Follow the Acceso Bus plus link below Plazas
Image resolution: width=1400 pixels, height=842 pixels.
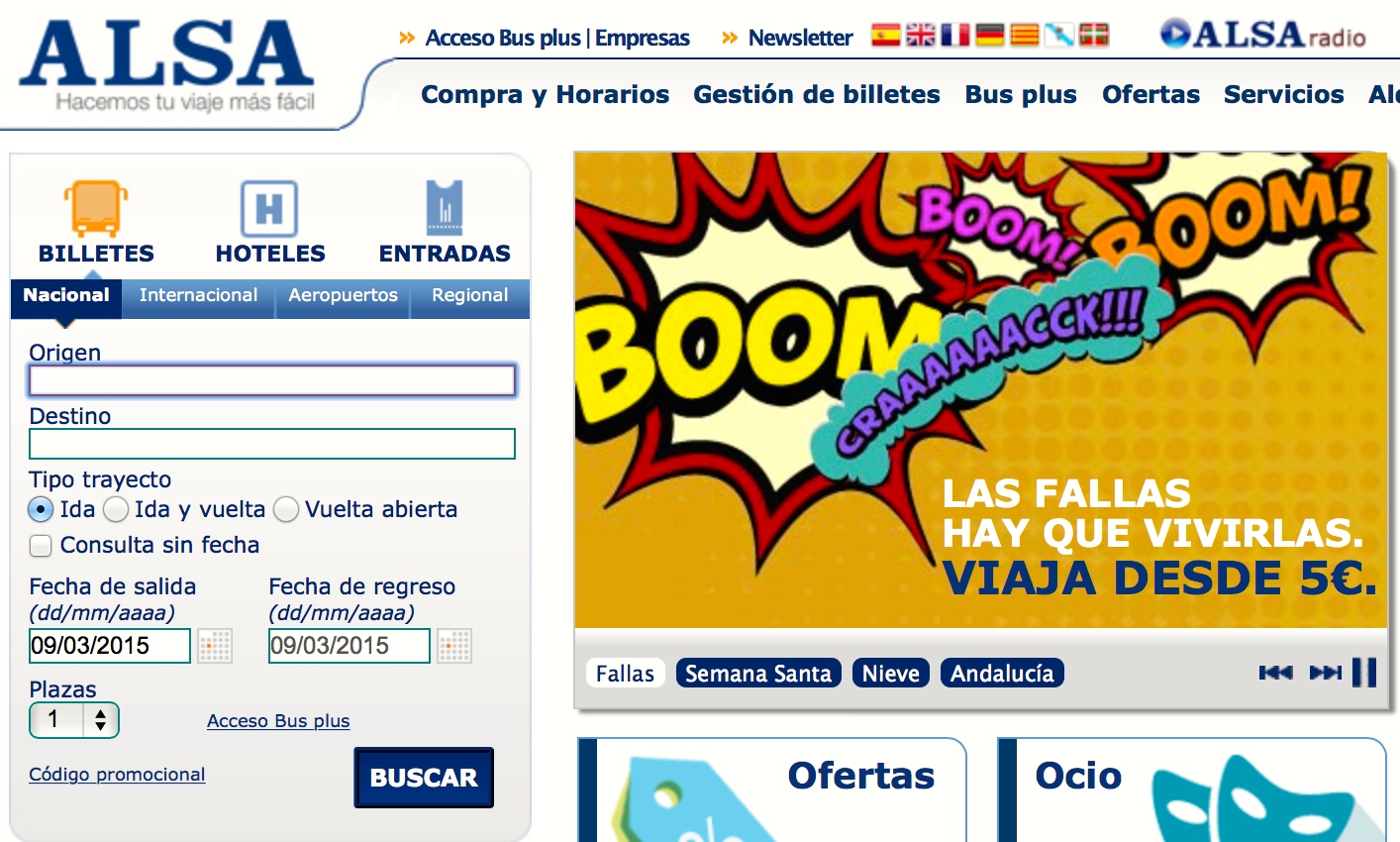(x=278, y=721)
